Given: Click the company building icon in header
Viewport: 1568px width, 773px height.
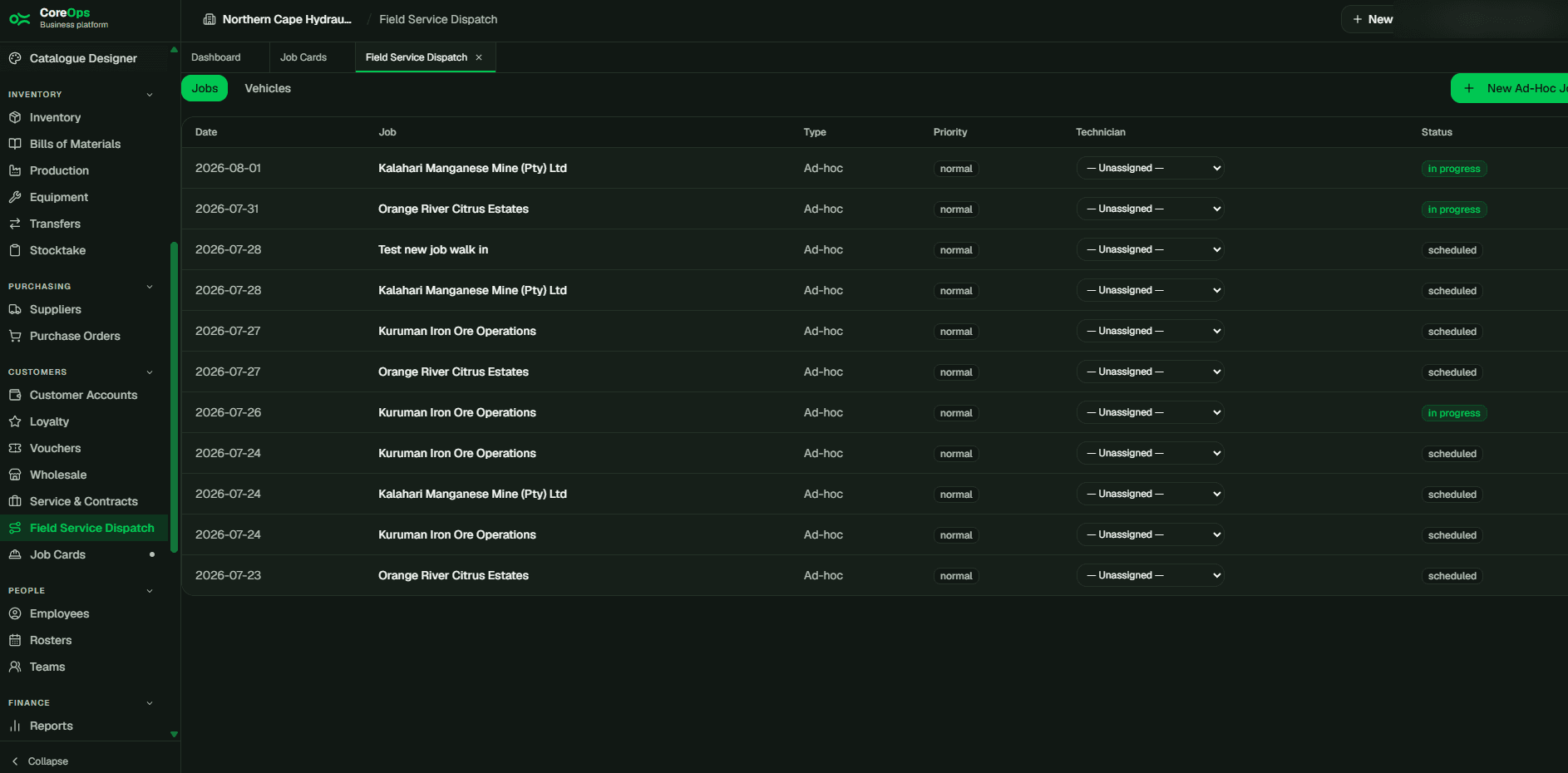Looking at the screenshot, I should coord(210,19).
